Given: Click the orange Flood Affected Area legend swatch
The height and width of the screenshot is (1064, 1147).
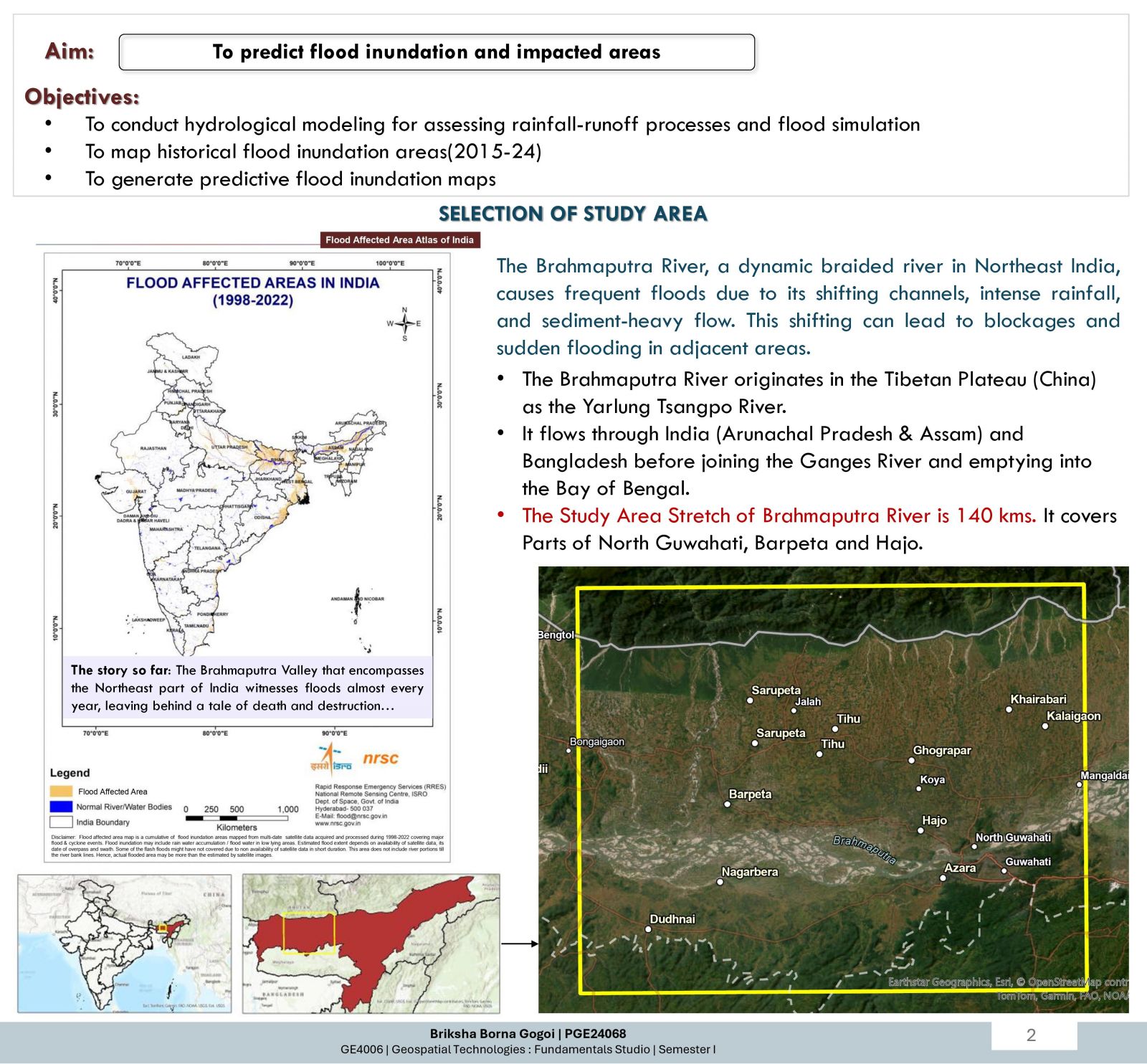Looking at the screenshot, I should click(x=61, y=792).
